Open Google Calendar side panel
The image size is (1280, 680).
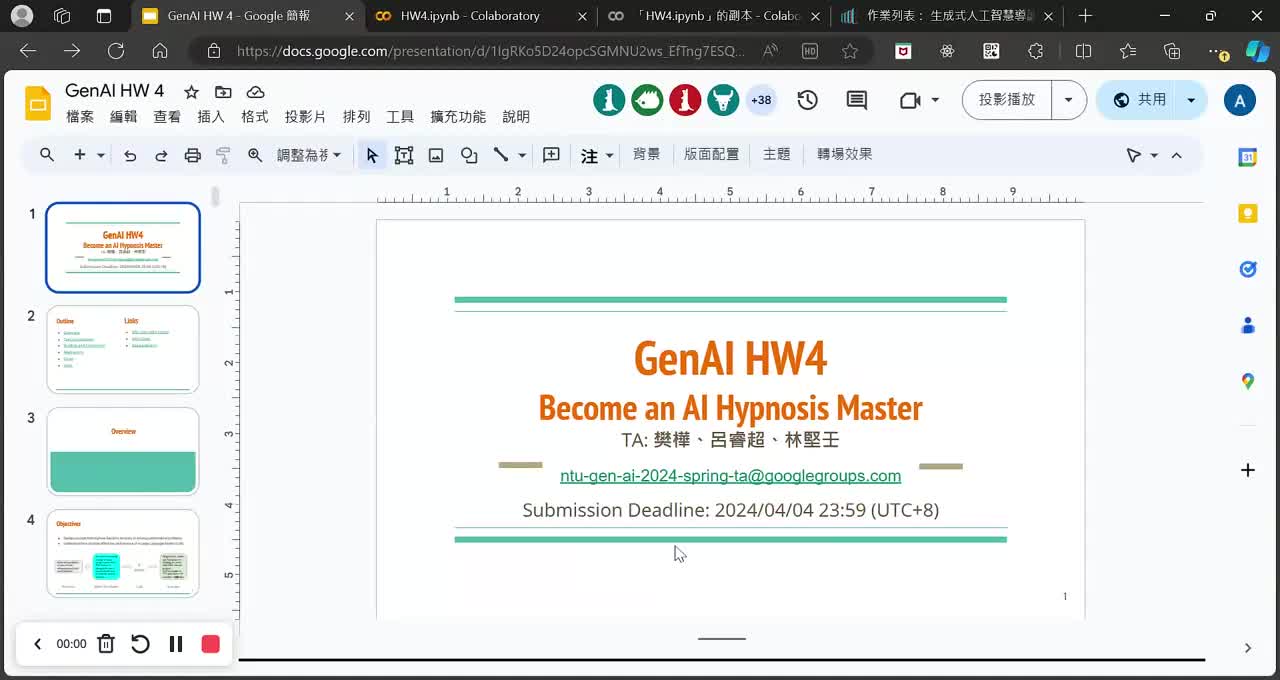pos(1247,157)
